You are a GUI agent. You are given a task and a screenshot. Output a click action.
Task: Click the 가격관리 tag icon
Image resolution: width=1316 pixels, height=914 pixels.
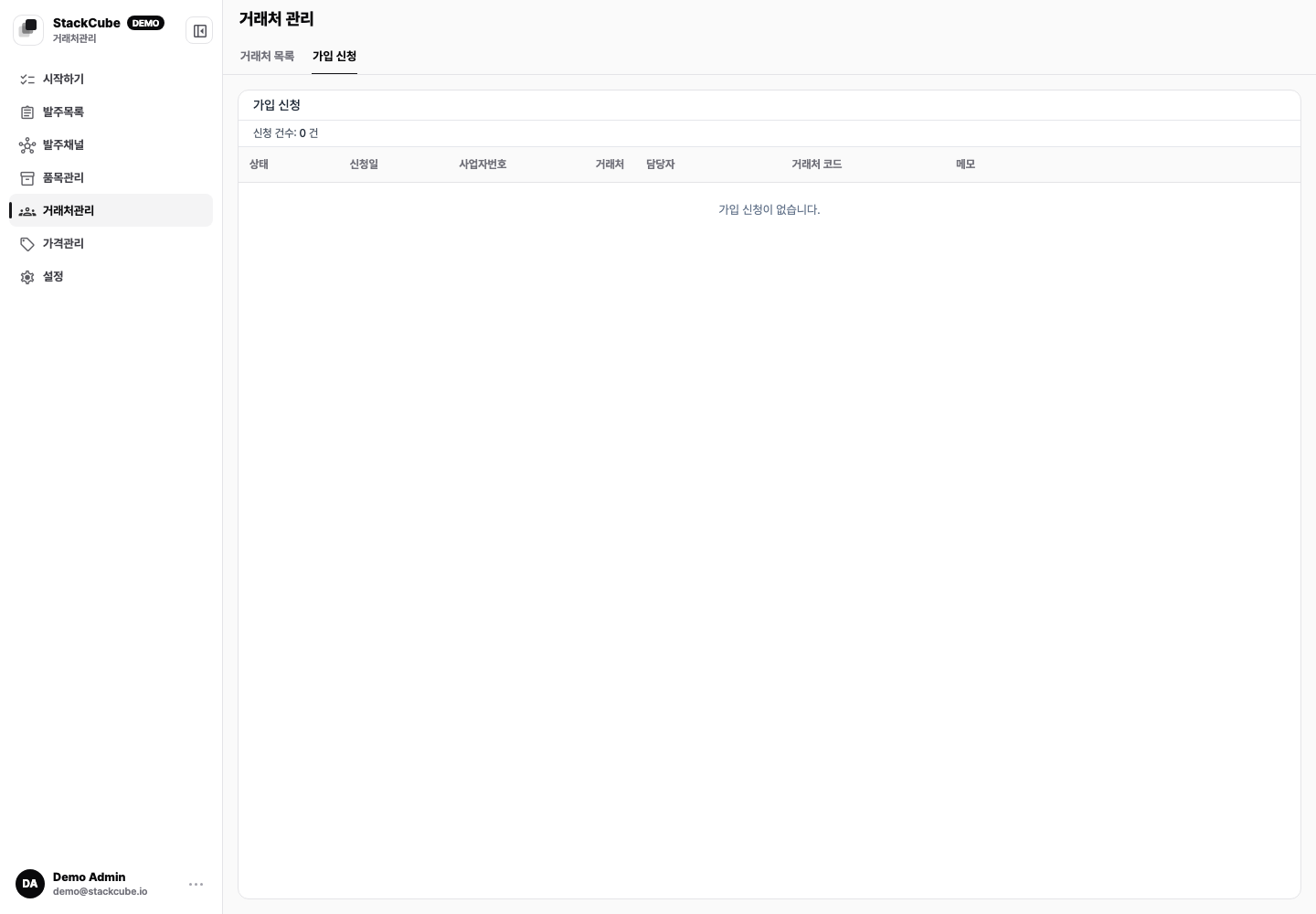coord(27,244)
